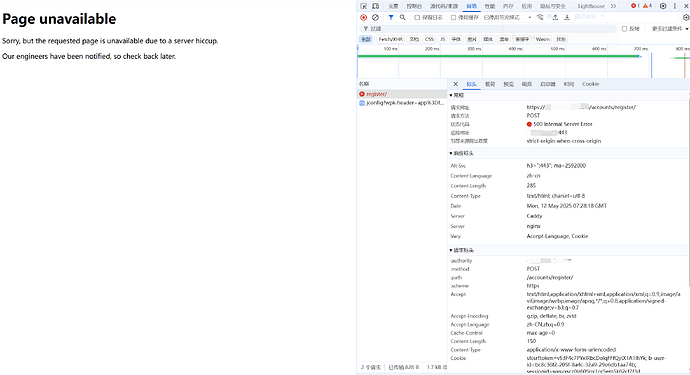Screen dimensions: 690x375
Task: Clear the network log
Action: pyautogui.click(x=375, y=18)
